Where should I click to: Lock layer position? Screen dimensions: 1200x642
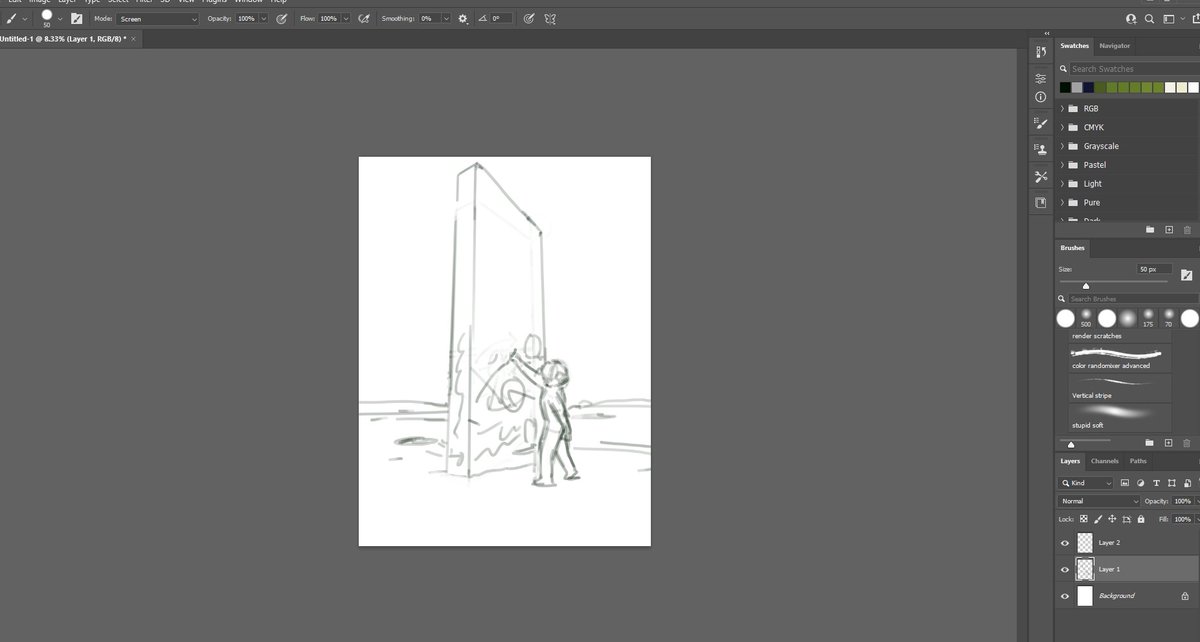tap(1112, 519)
